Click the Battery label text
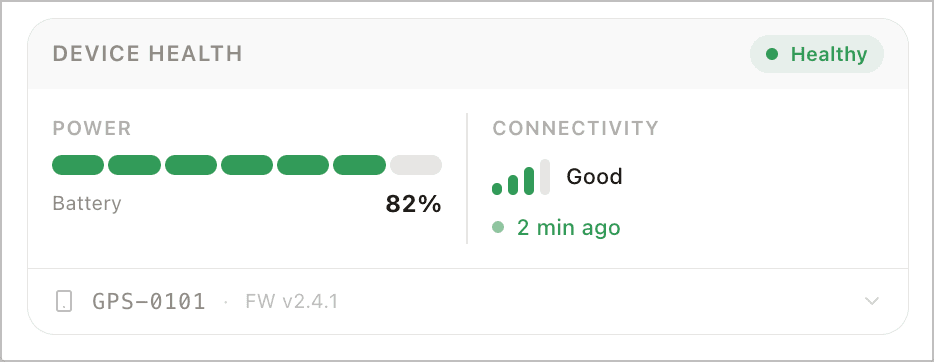This screenshot has width=934, height=362. point(87,204)
